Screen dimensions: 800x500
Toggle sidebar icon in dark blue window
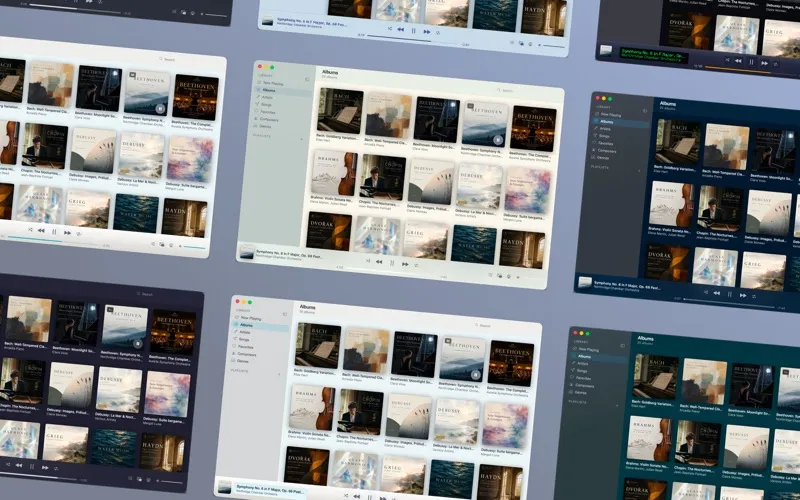click(x=645, y=111)
